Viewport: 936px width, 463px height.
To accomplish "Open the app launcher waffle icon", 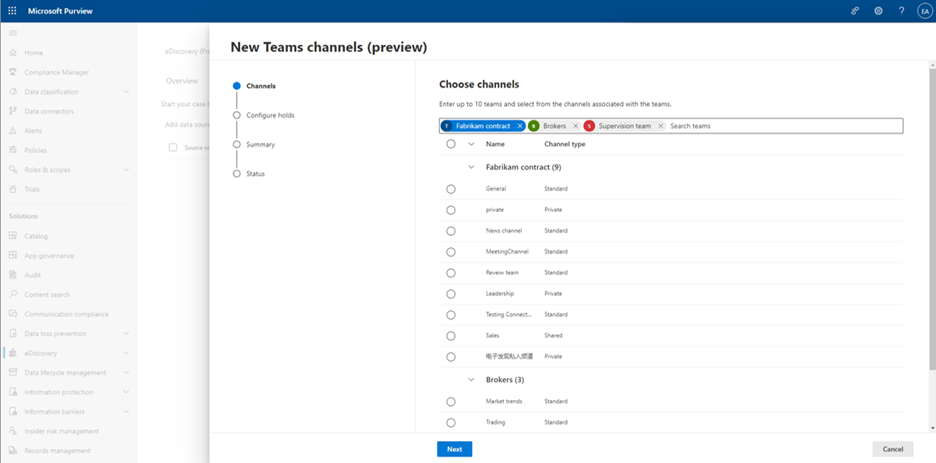I will point(13,11).
